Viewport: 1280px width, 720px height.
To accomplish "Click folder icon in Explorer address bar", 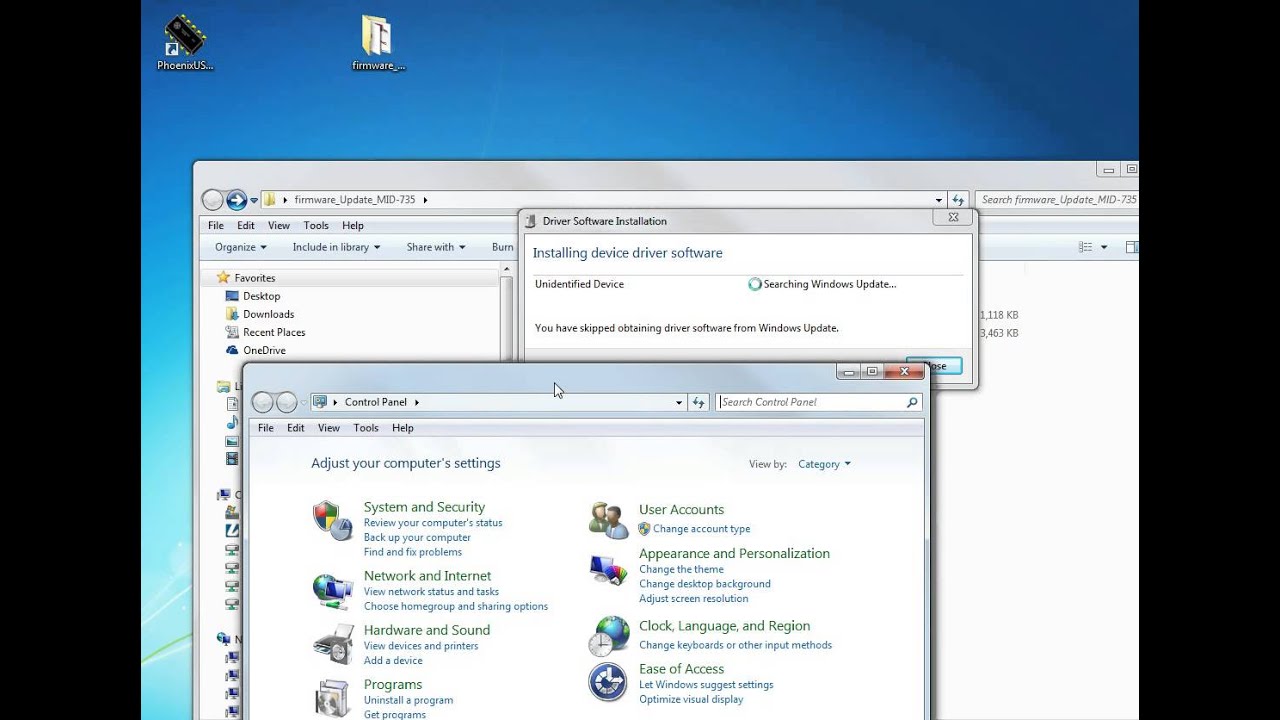I will click(269, 200).
